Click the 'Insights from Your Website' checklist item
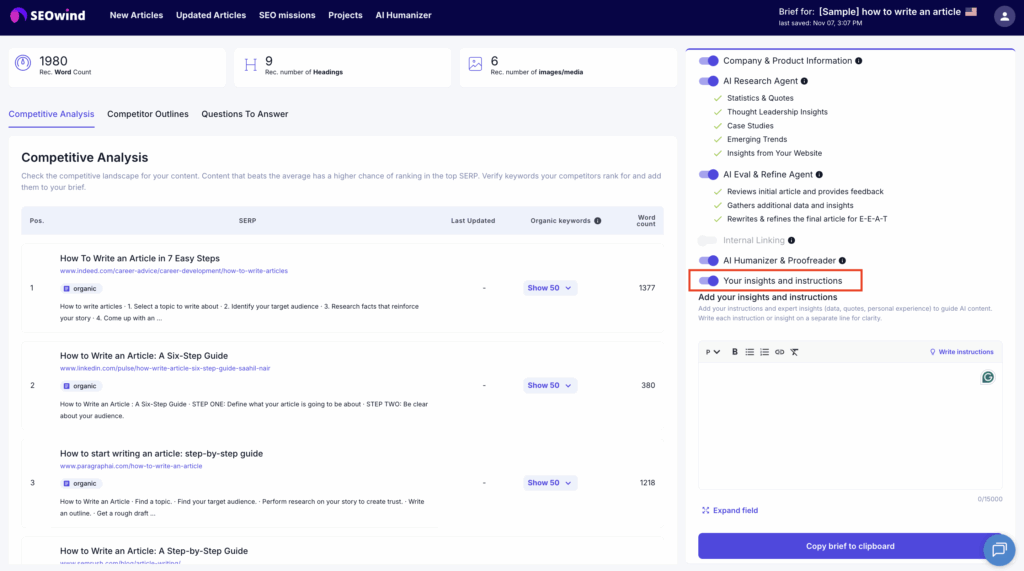The image size is (1024, 571). pos(775,153)
